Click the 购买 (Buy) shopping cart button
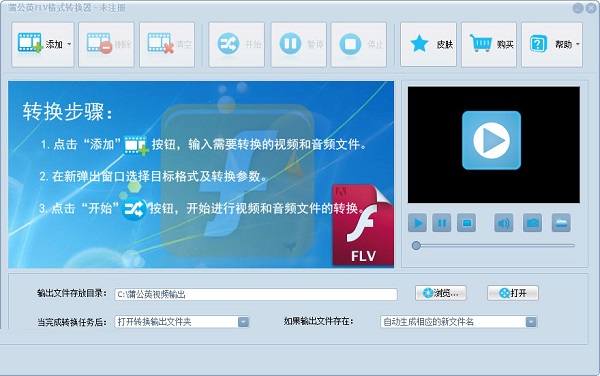Image resolution: width=600 pixels, height=376 pixels. pyautogui.click(x=489, y=44)
